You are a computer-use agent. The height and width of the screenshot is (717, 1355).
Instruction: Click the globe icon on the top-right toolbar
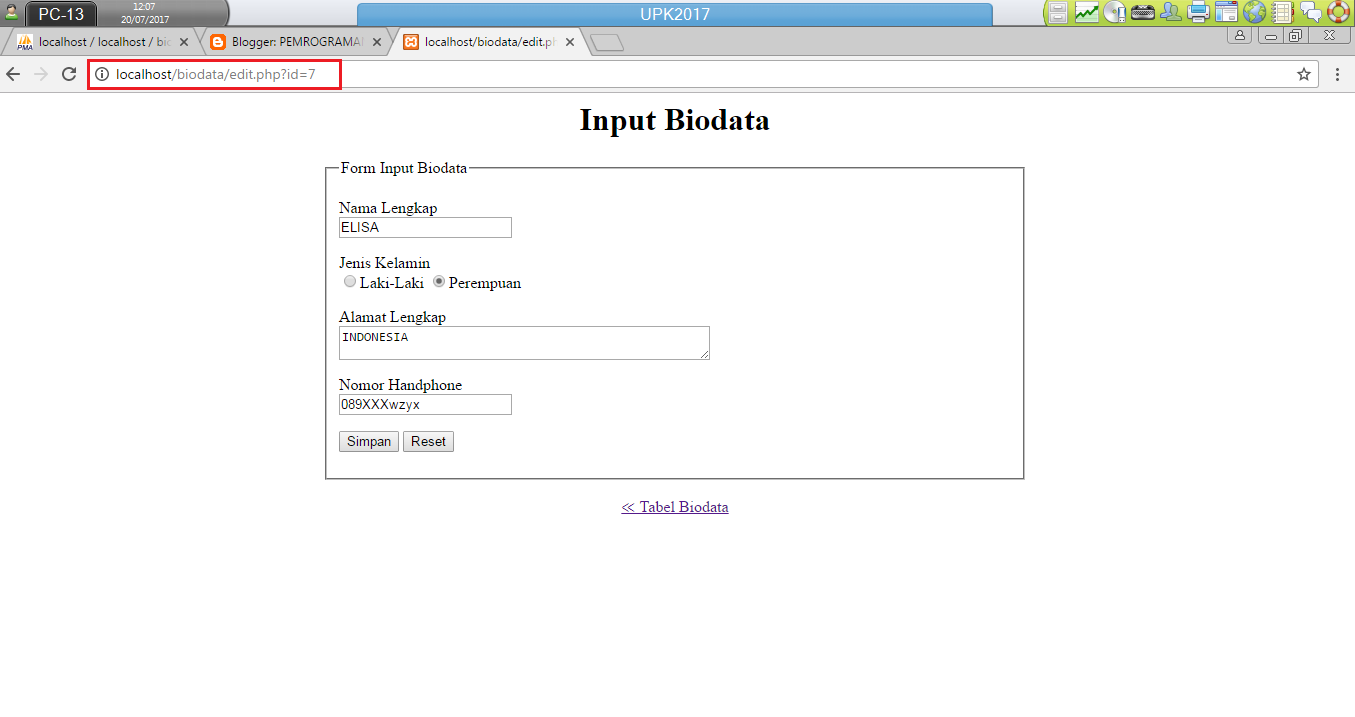click(1254, 12)
